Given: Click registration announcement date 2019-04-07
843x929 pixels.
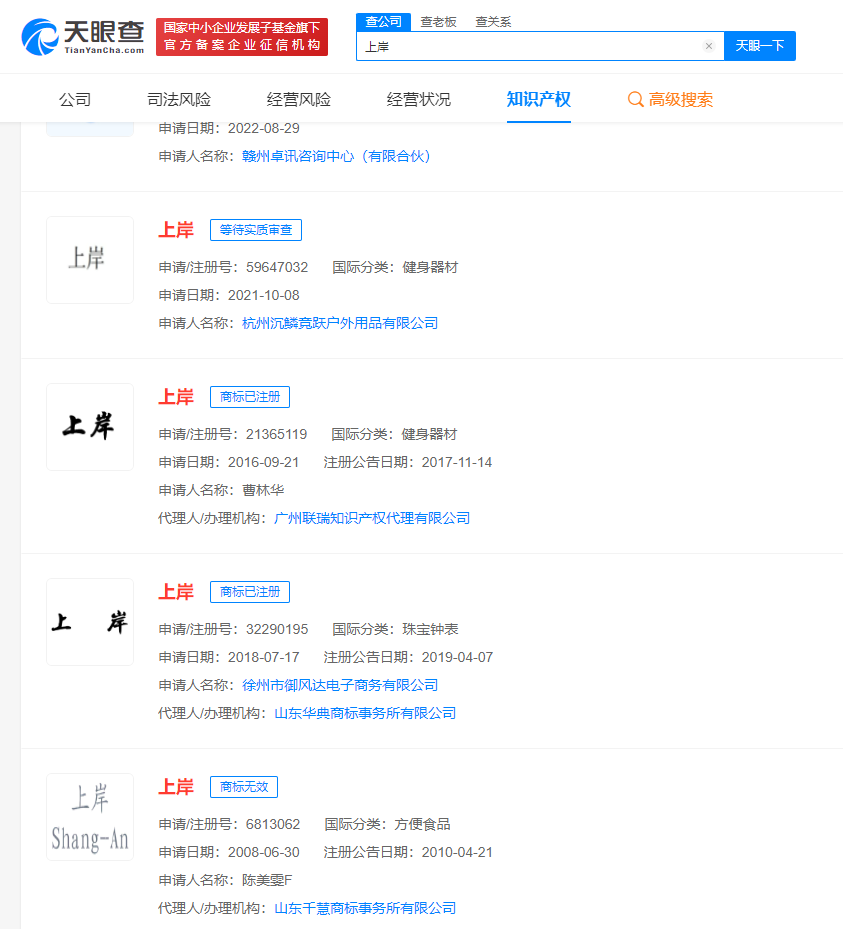Looking at the screenshot, I should tap(457, 658).
